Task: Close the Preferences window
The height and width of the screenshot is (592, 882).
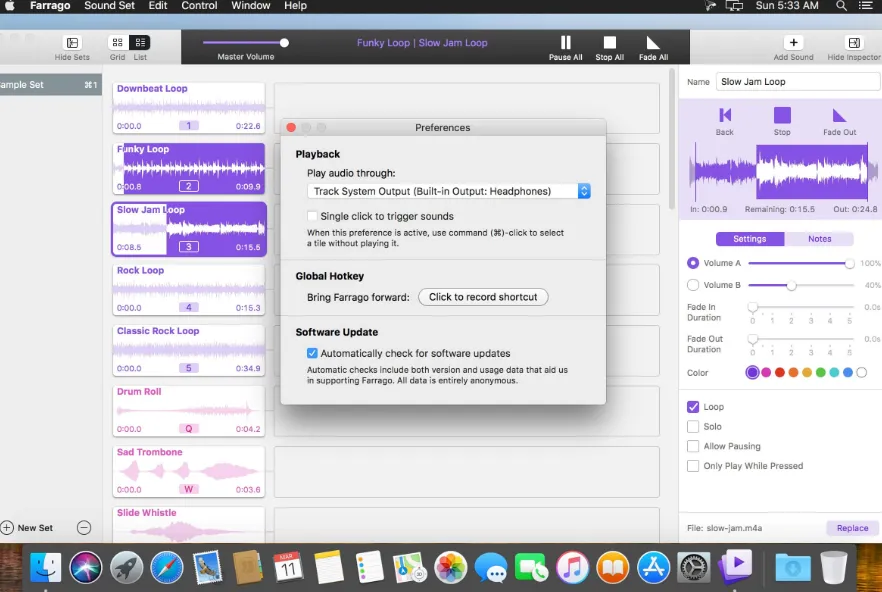Action: 291,127
